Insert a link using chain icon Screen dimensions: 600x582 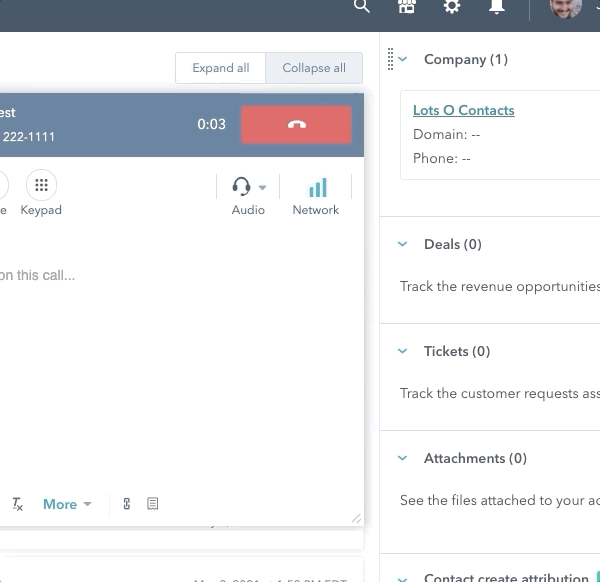pyautogui.click(x=126, y=504)
